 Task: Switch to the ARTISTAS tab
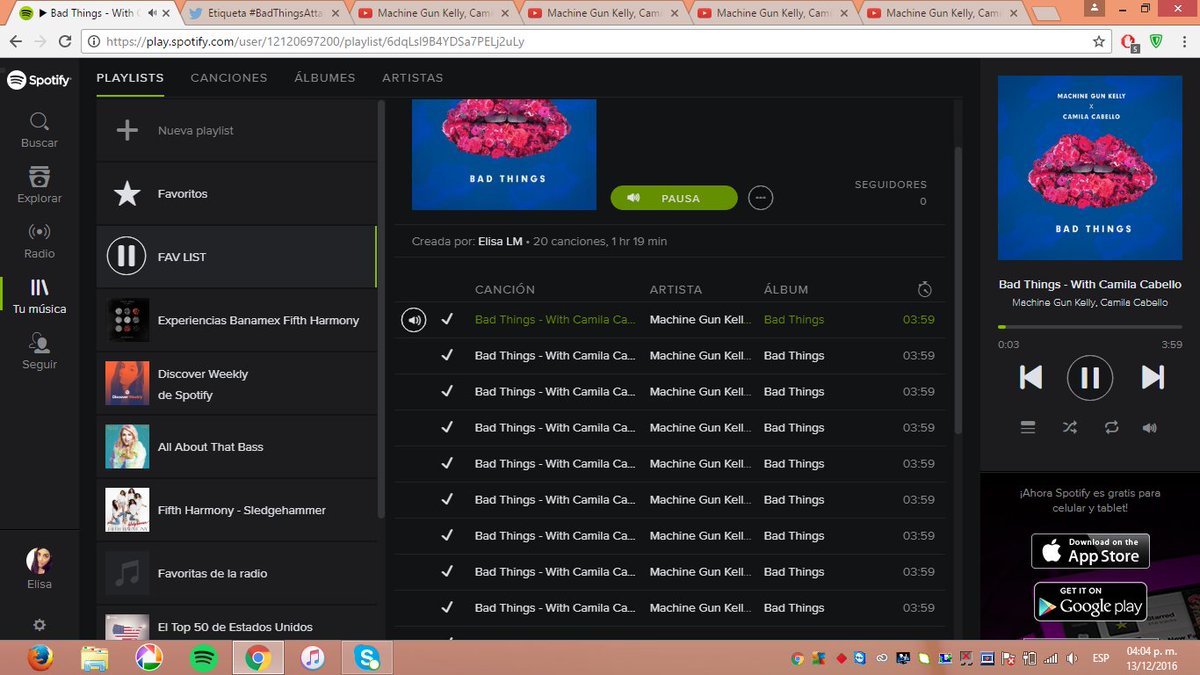pyautogui.click(x=413, y=77)
